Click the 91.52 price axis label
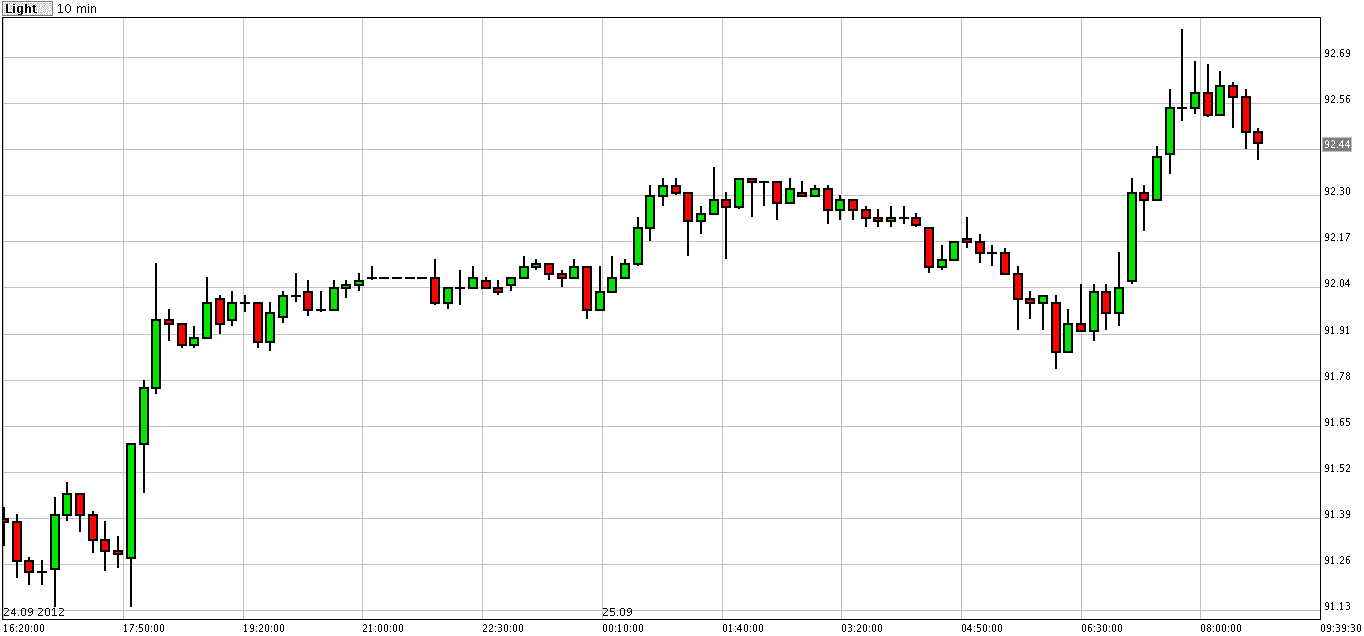The width and height of the screenshot is (1364, 636). pyautogui.click(x=1337, y=469)
